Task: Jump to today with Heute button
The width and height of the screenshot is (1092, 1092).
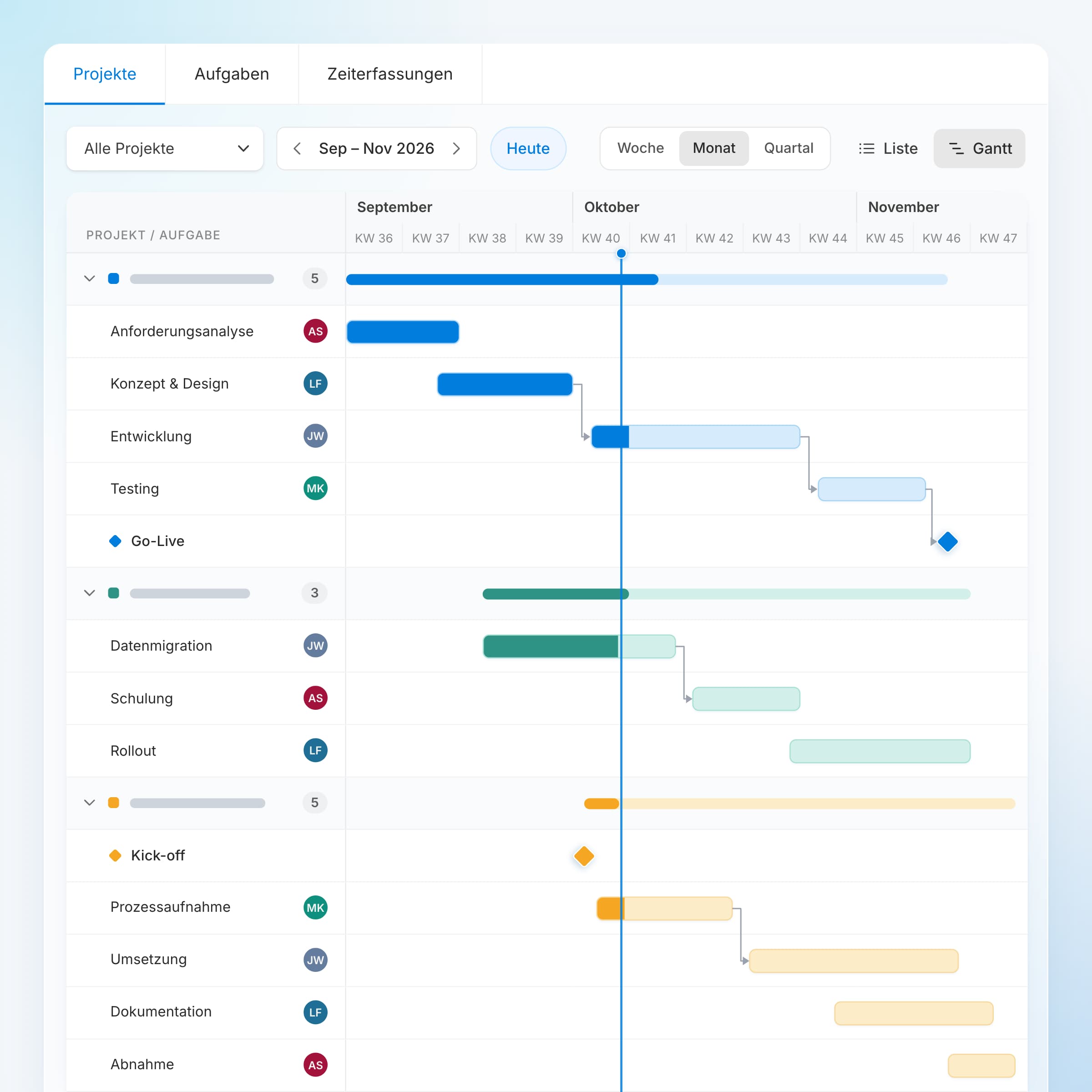Action: click(528, 149)
